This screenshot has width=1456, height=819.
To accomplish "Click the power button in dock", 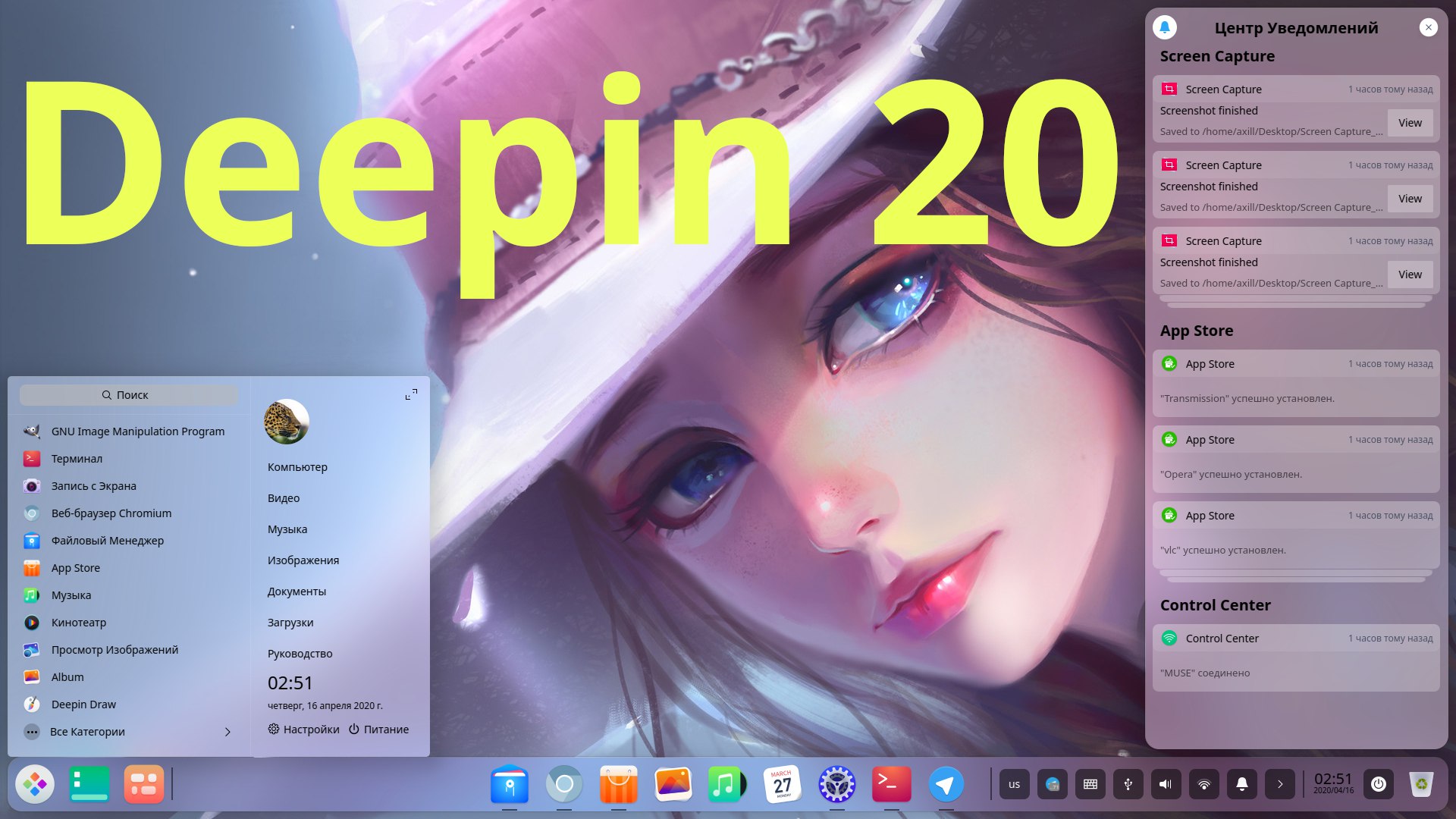I will tap(1379, 784).
